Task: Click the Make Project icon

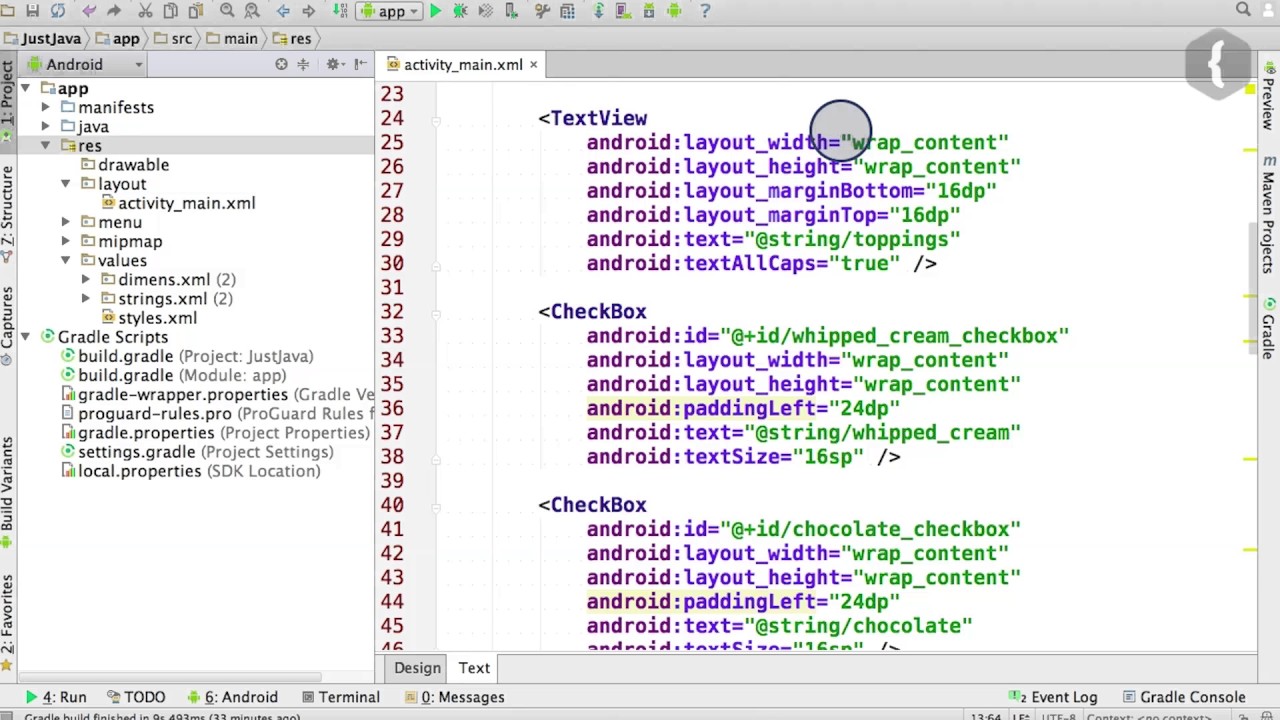Action: [x=341, y=11]
